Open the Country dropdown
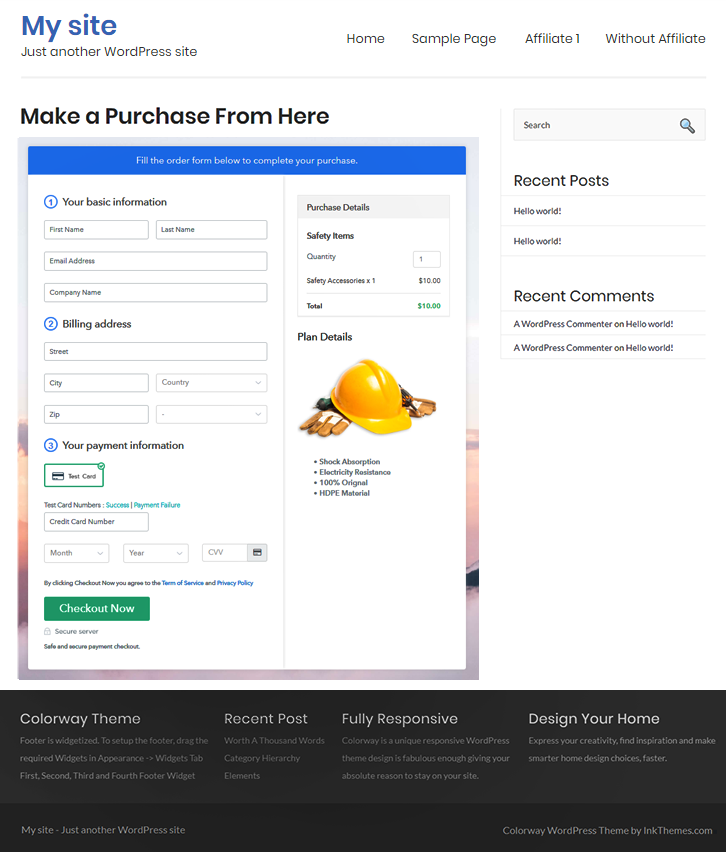Viewport: 726px width, 852px height. coord(211,383)
